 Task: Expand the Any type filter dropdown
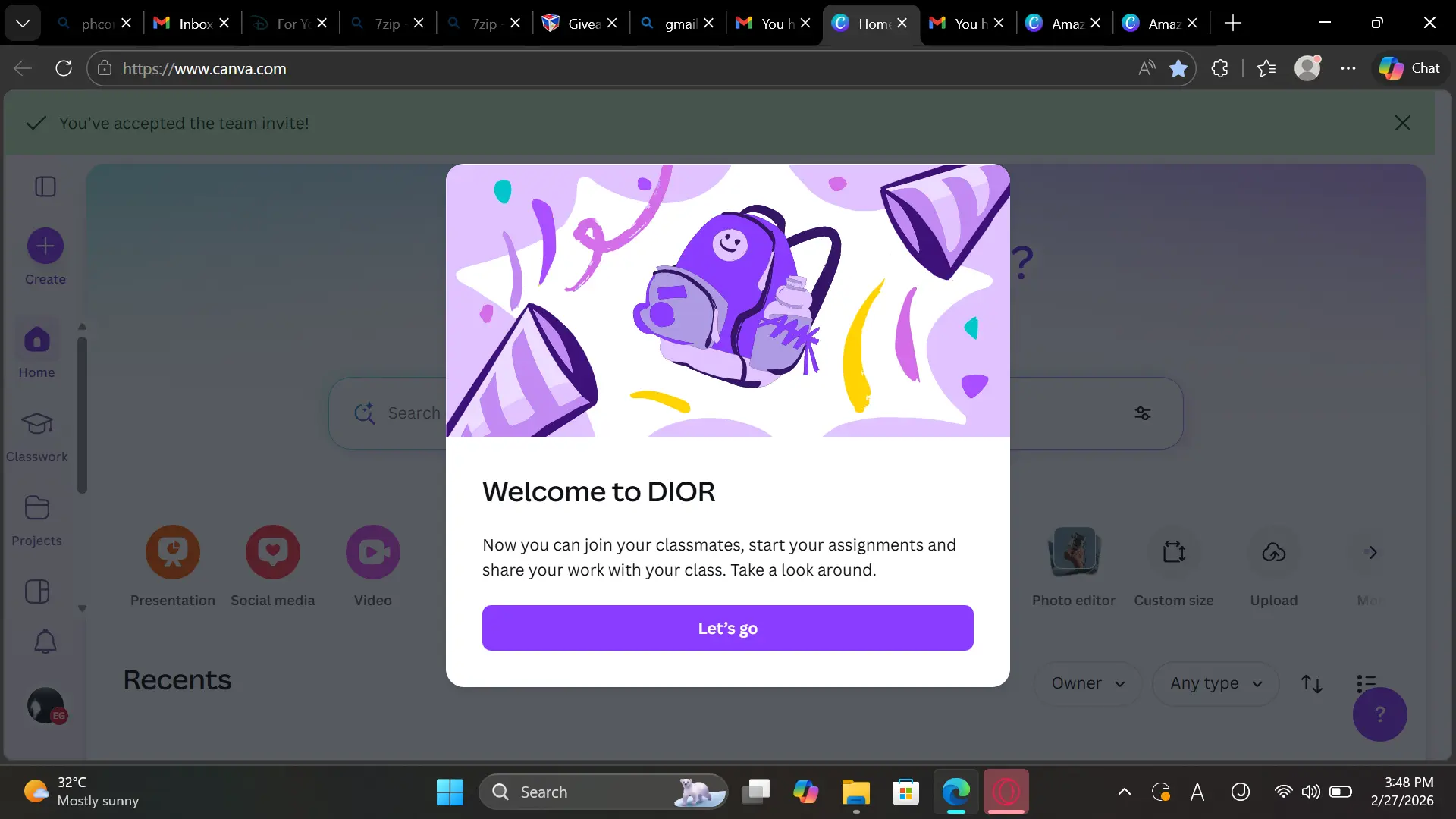pyautogui.click(x=1216, y=683)
